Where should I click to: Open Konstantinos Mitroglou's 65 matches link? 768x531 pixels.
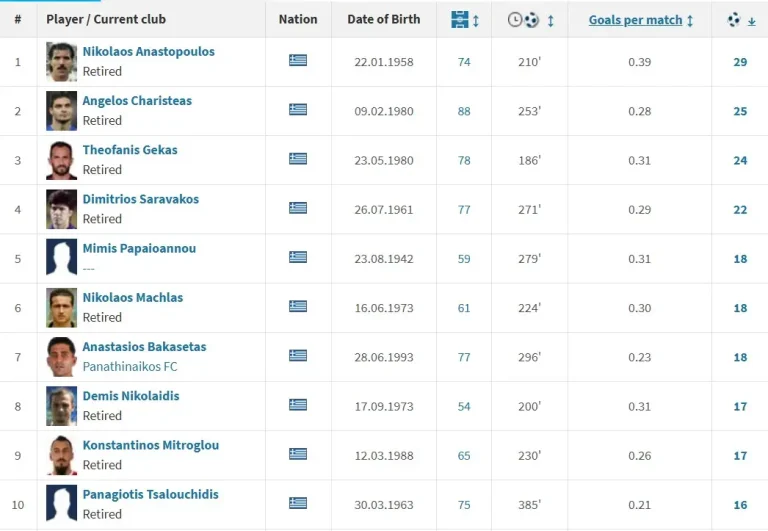pos(464,455)
